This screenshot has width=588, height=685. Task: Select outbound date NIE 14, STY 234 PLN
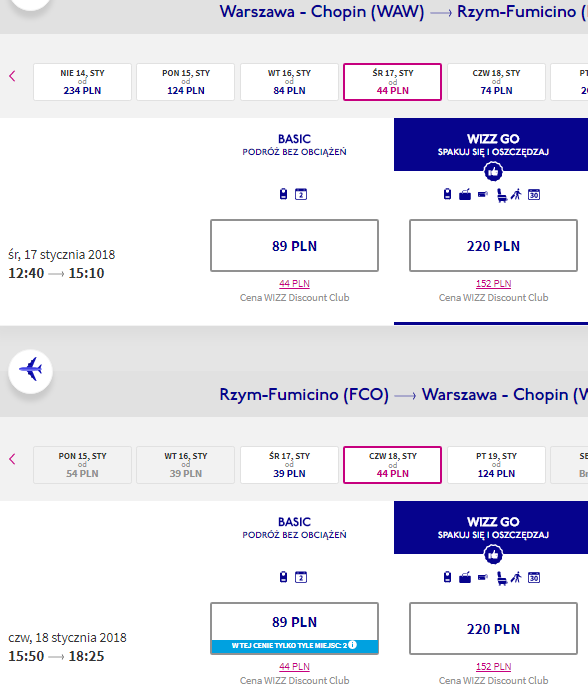pyautogui.click(x=82, y=82)
